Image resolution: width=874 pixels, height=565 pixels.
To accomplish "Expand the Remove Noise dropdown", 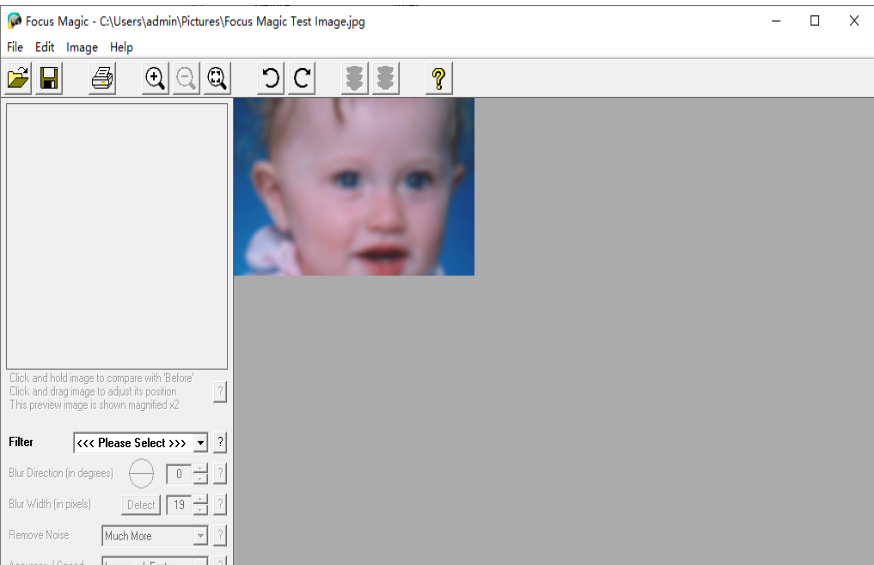I will pyautogui.click(x=200, y=536).
